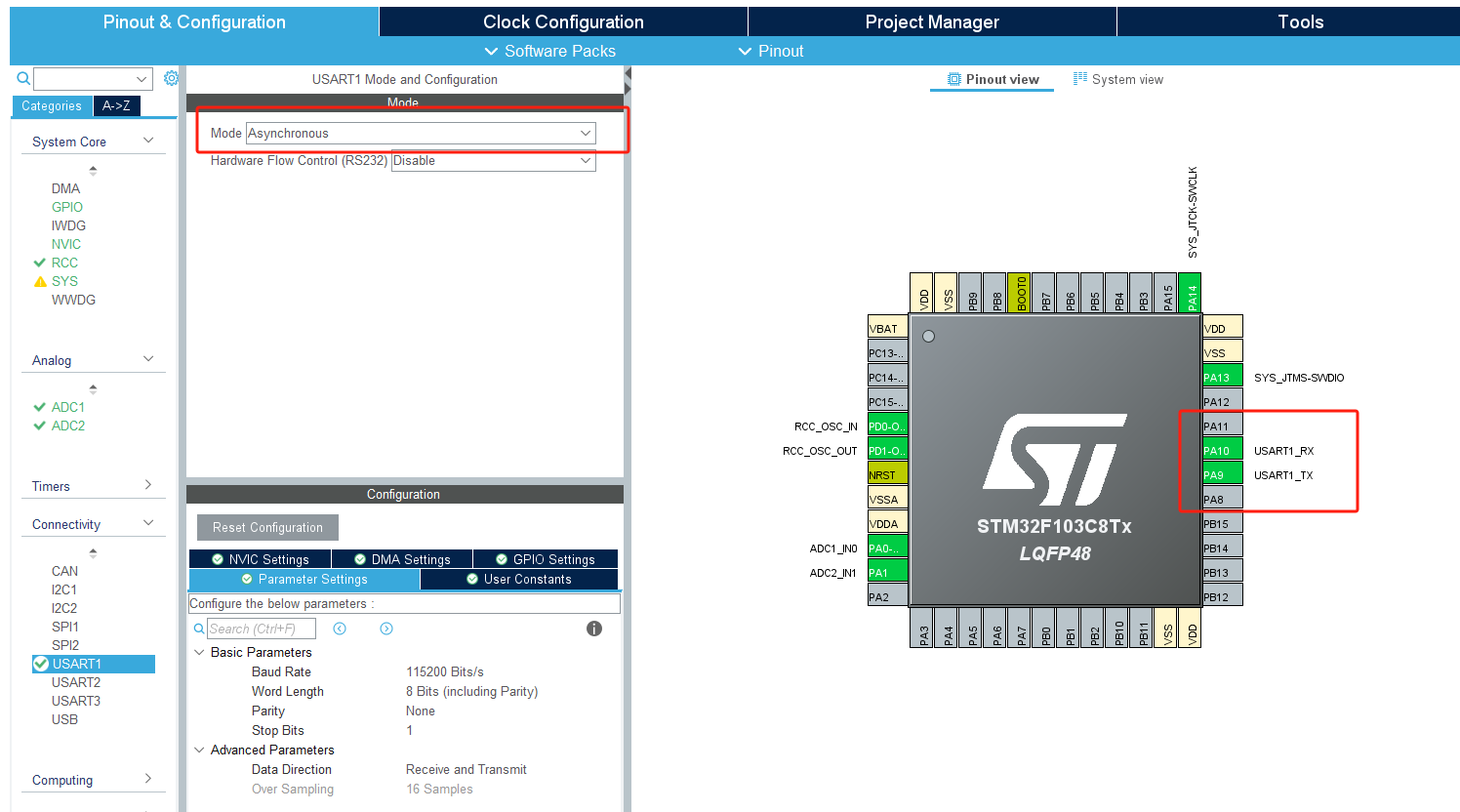
Task: Click the info icon in parameter settings
Action: coord(594,629)
